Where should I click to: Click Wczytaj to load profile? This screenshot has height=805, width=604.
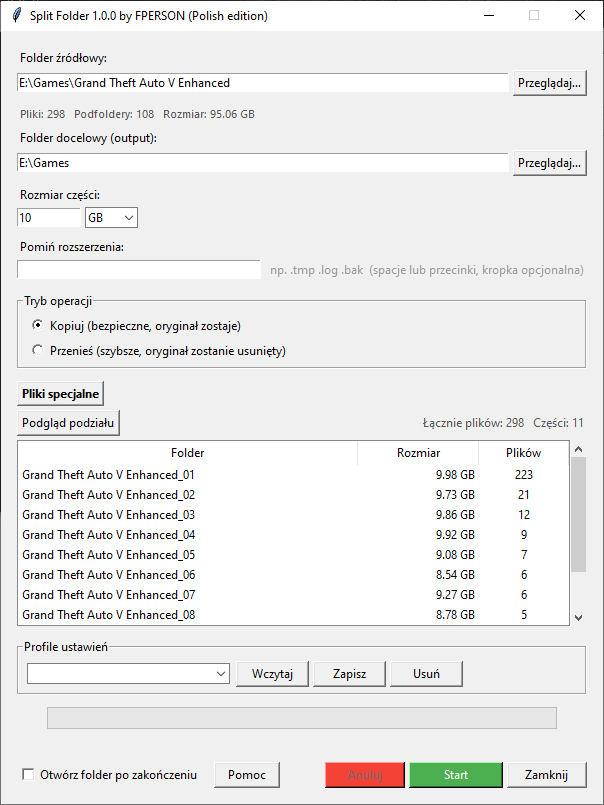(272, 674)
